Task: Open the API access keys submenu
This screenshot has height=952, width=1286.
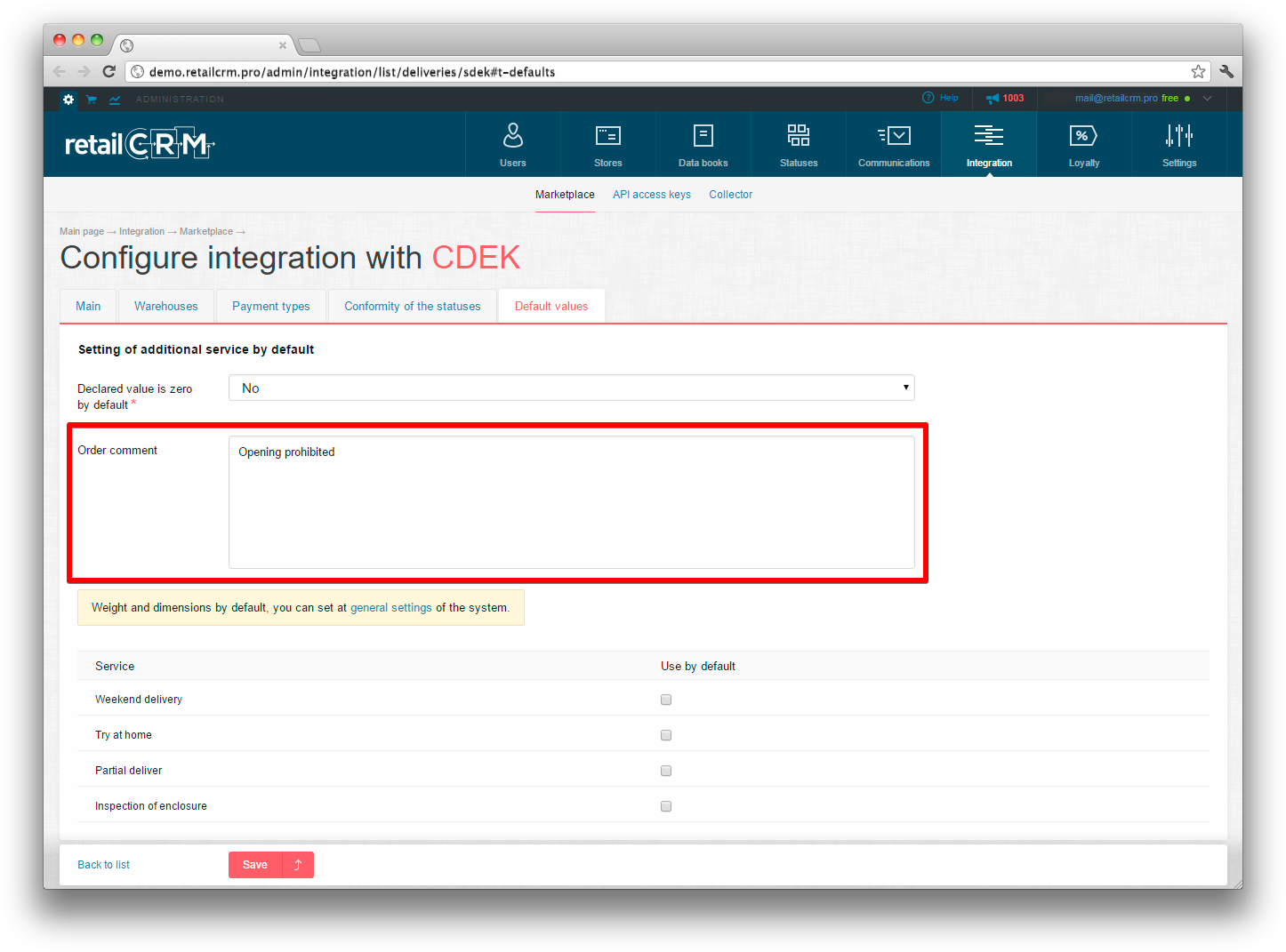Action: tap(652, 195)
